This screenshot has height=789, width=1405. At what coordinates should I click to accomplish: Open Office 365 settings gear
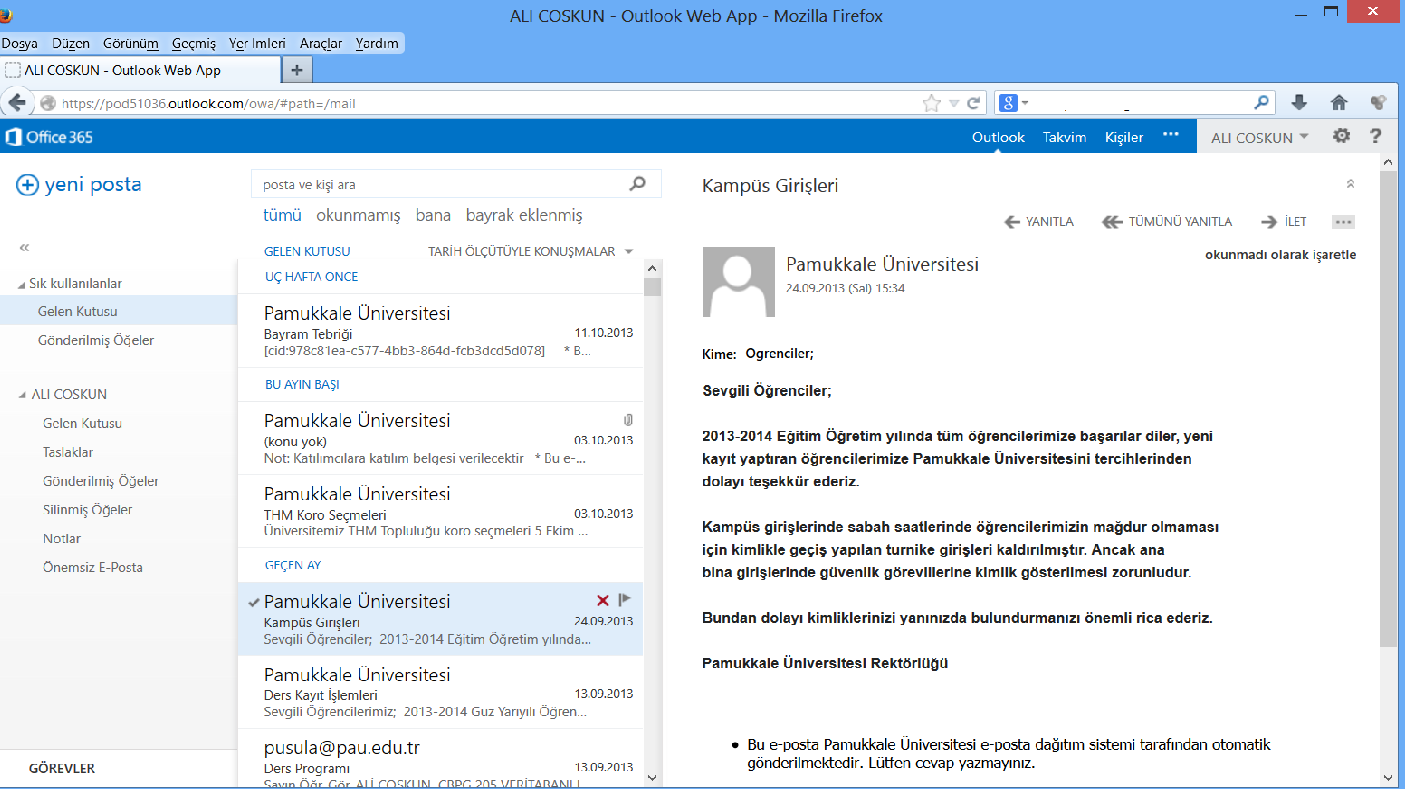click(x=1342, y=136)
